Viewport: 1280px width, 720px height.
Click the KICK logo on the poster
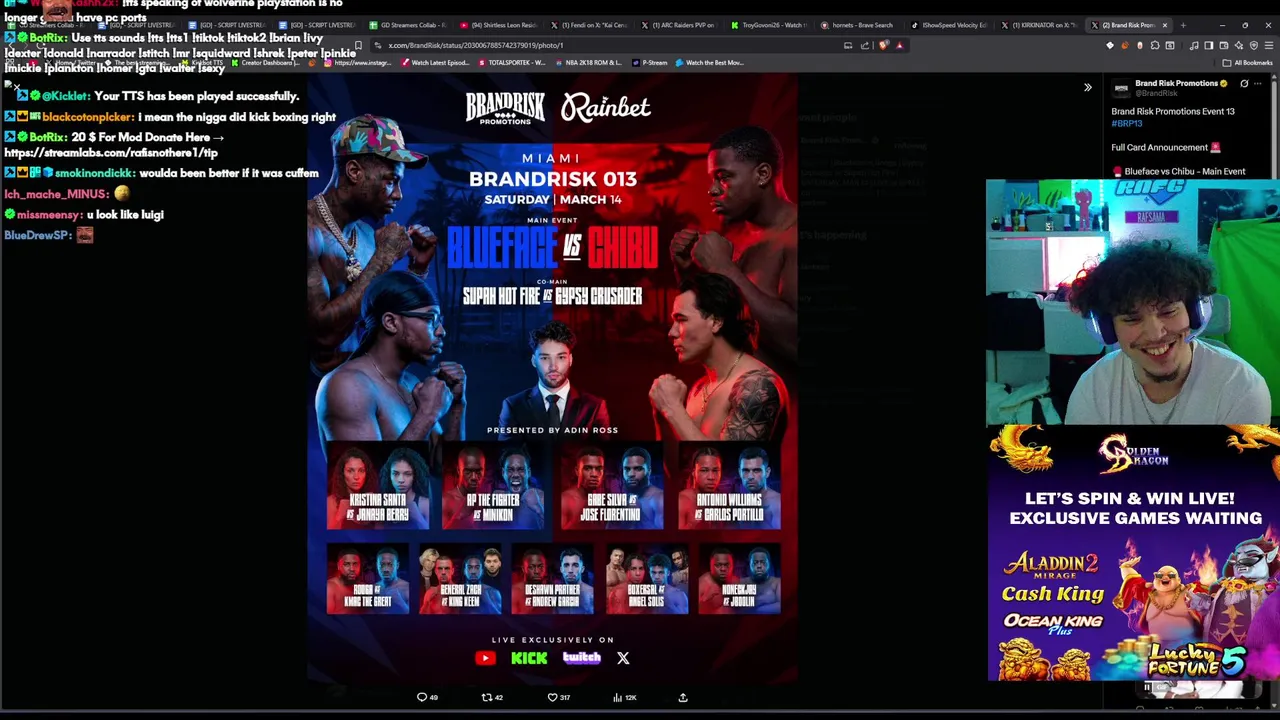pyautogui.click(x=529, y=658)
